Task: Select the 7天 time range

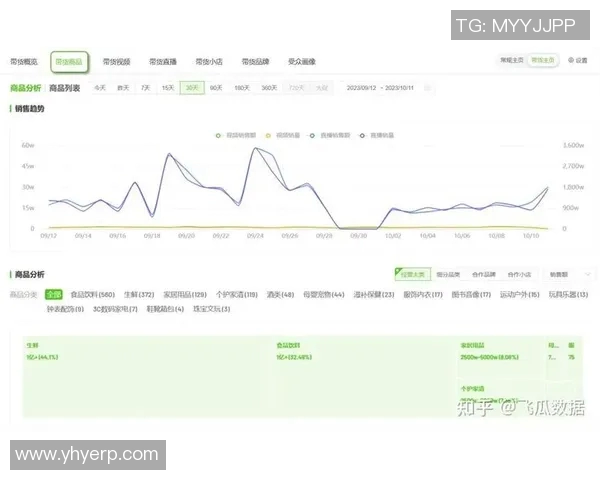Action: [146, 88]
